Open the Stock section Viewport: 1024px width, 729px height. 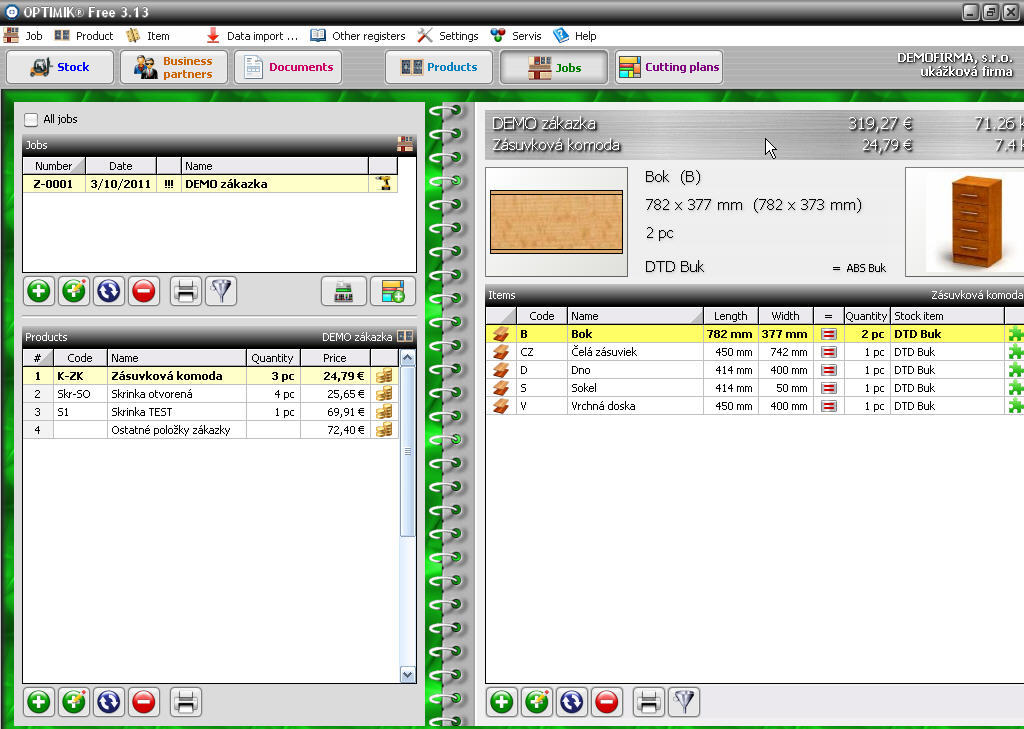pos(60,67)
